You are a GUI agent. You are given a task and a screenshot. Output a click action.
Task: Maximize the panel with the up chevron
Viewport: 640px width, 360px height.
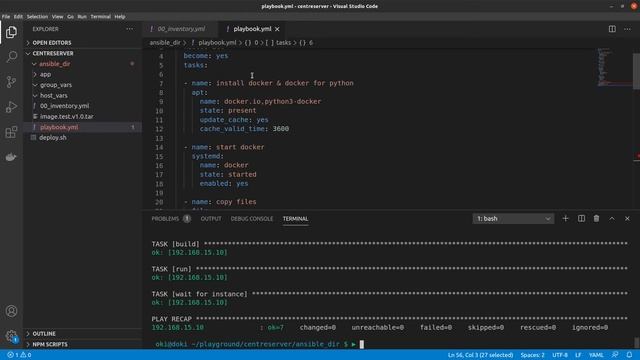tap(612, 219)
